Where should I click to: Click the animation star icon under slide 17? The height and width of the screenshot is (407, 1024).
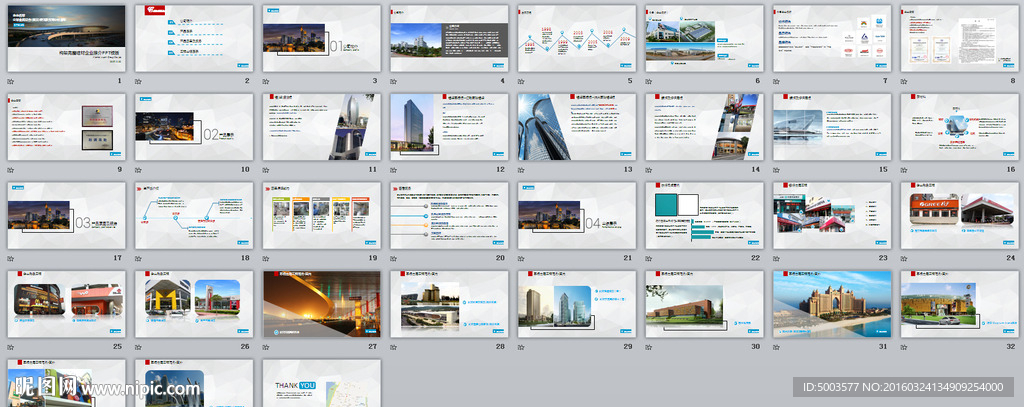coord(10,258)
